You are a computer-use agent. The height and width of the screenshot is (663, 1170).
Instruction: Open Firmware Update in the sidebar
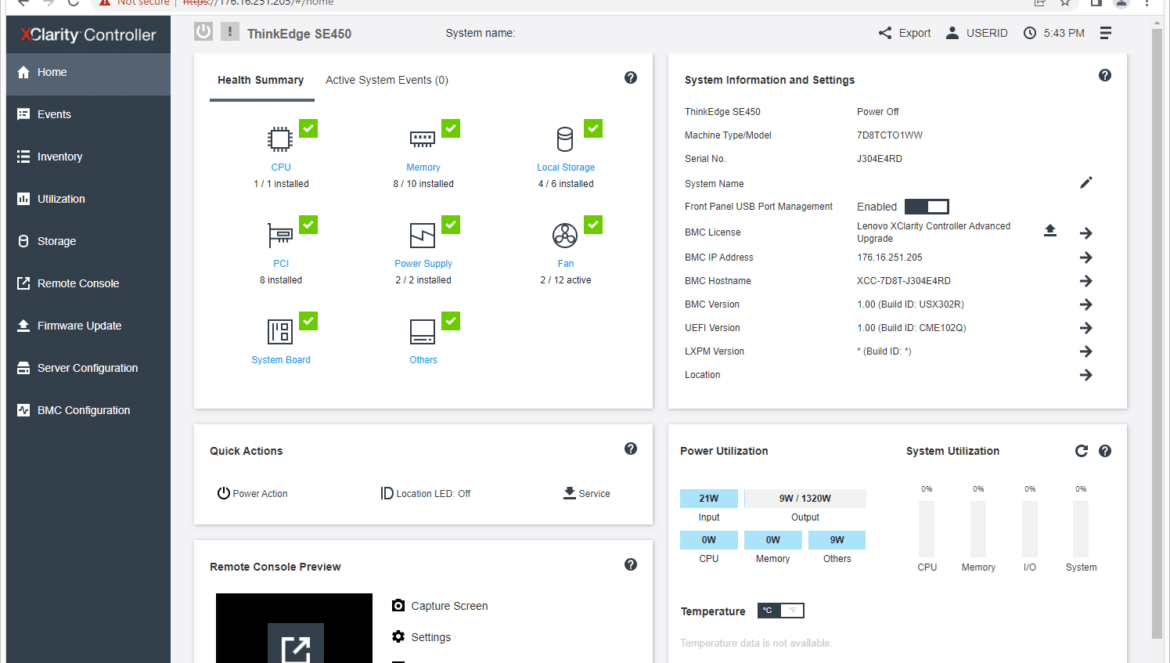(x=88, y=326)
